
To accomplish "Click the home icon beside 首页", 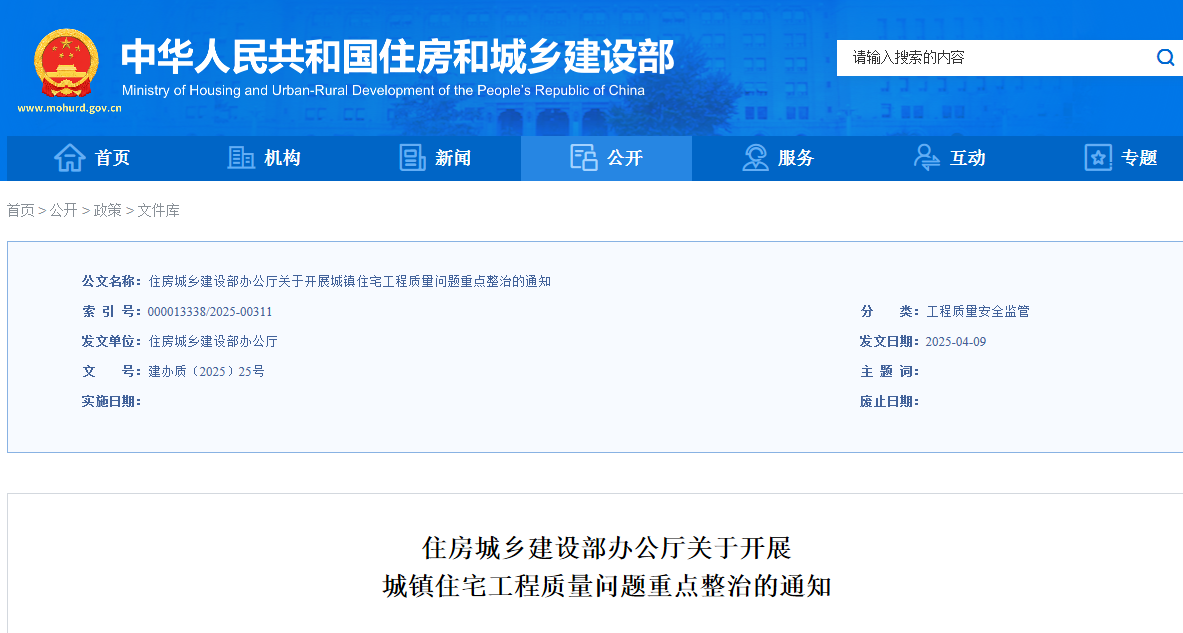I will coord(69,158).
